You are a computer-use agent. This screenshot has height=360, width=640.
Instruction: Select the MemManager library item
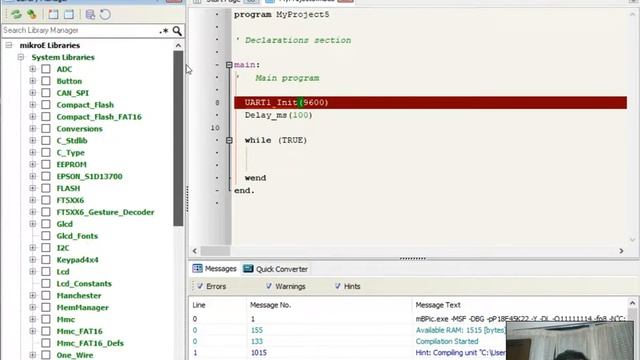pos(82,307)
